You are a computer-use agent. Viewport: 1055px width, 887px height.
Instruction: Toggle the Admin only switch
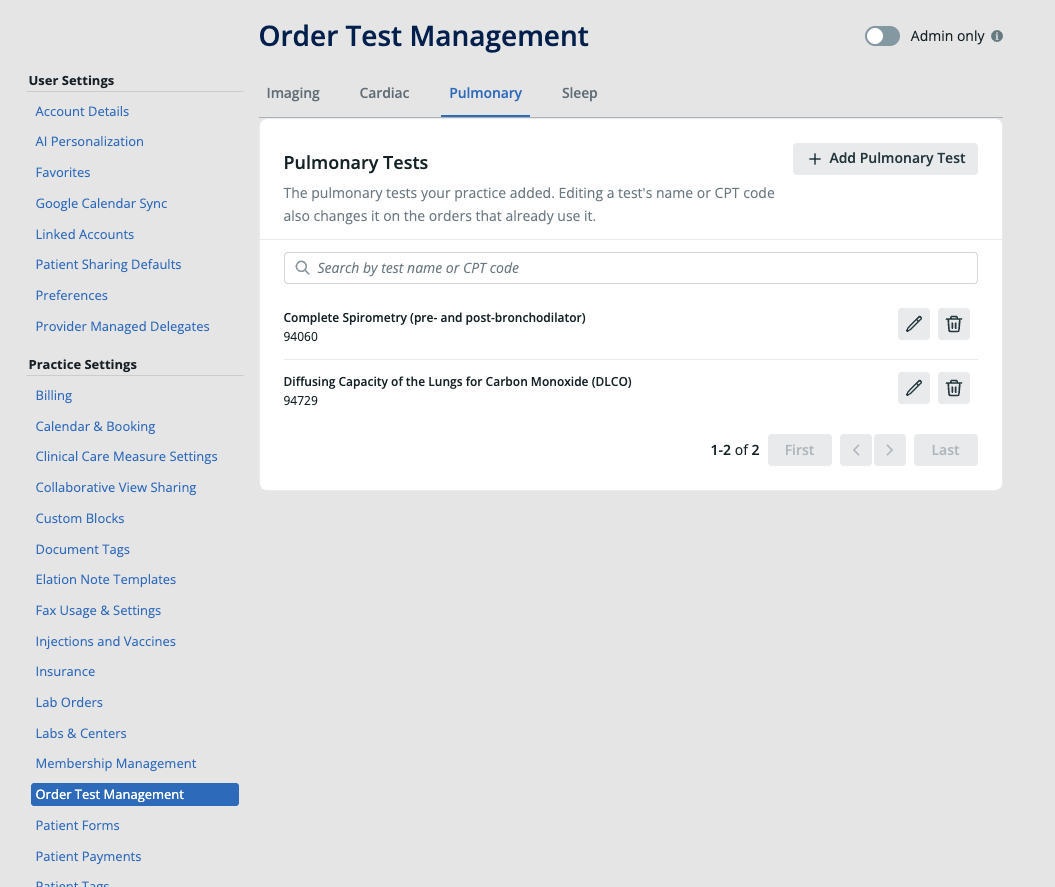pos(882,36)
